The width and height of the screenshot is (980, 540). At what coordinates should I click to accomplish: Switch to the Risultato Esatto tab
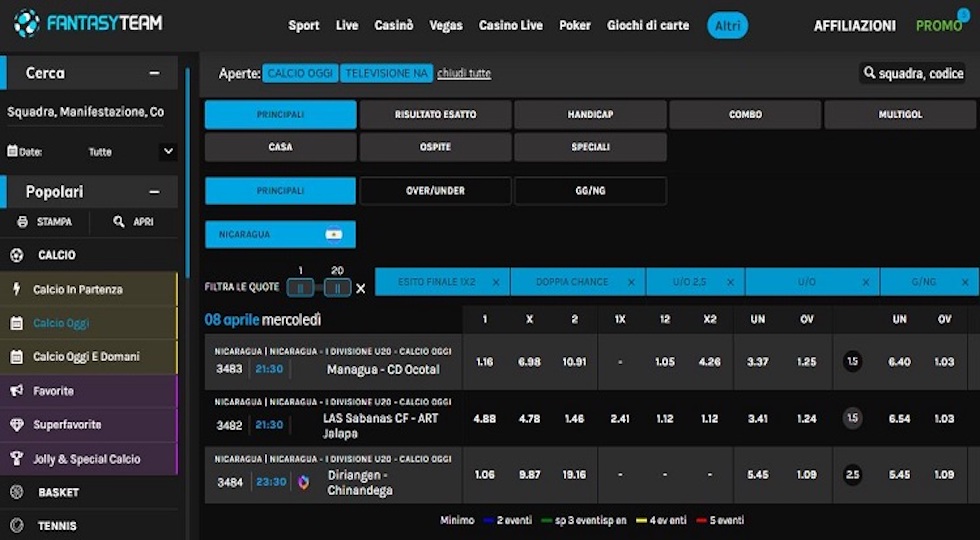[435, 115]
